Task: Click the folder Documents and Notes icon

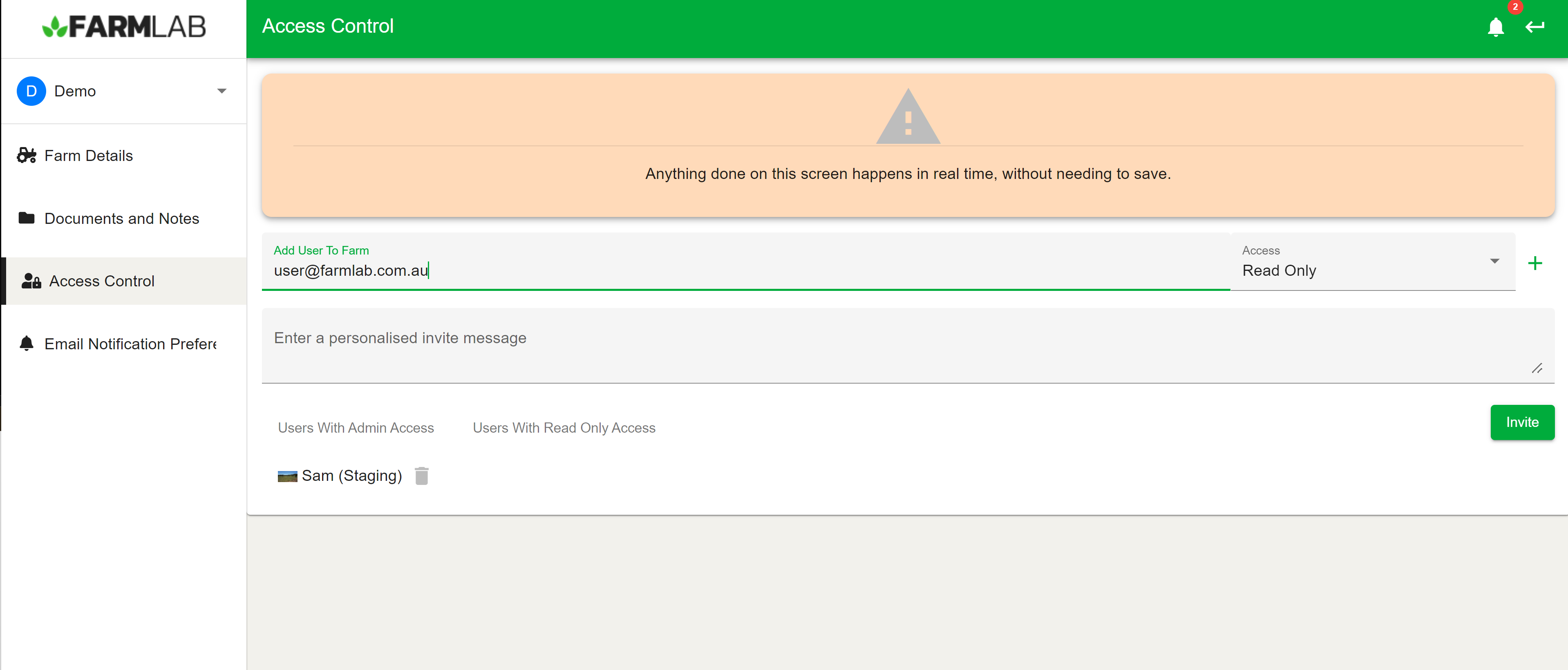Action: (x=26, y=218)
